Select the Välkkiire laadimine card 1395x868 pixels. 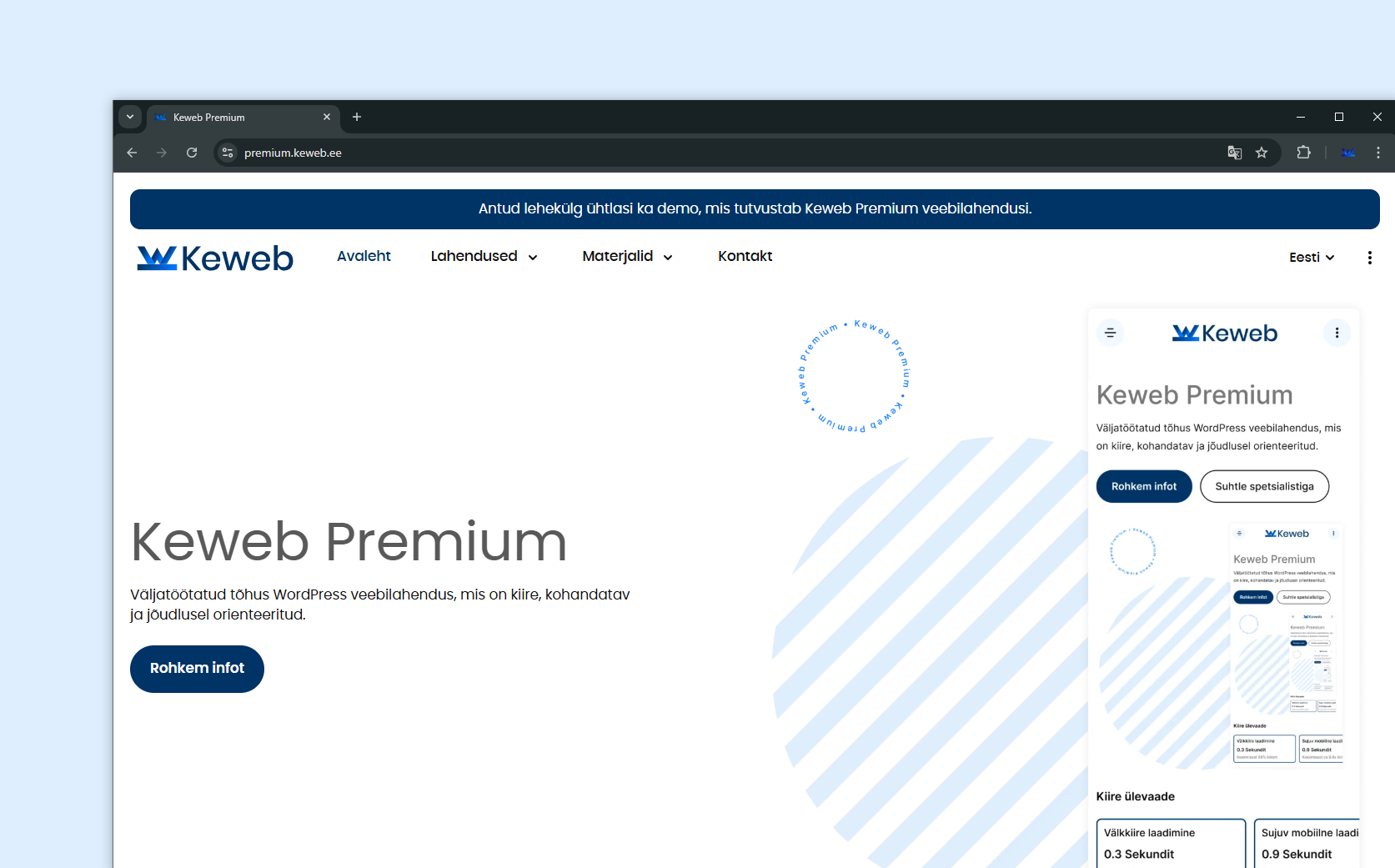pyautogui.click(x=1171, y=844)
